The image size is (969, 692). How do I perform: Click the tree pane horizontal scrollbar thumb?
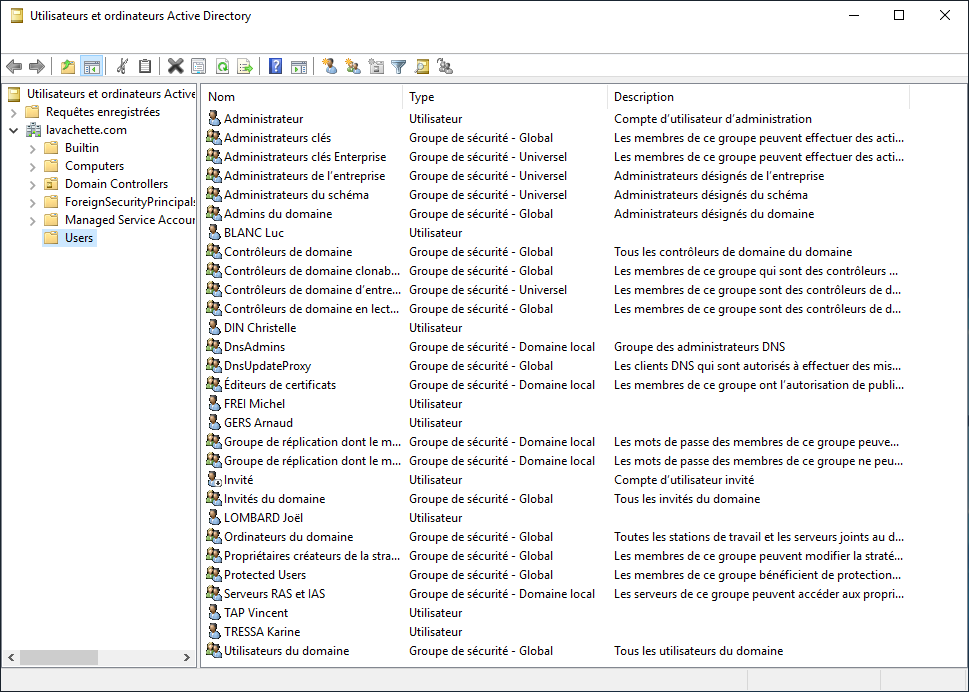(59, 657)
